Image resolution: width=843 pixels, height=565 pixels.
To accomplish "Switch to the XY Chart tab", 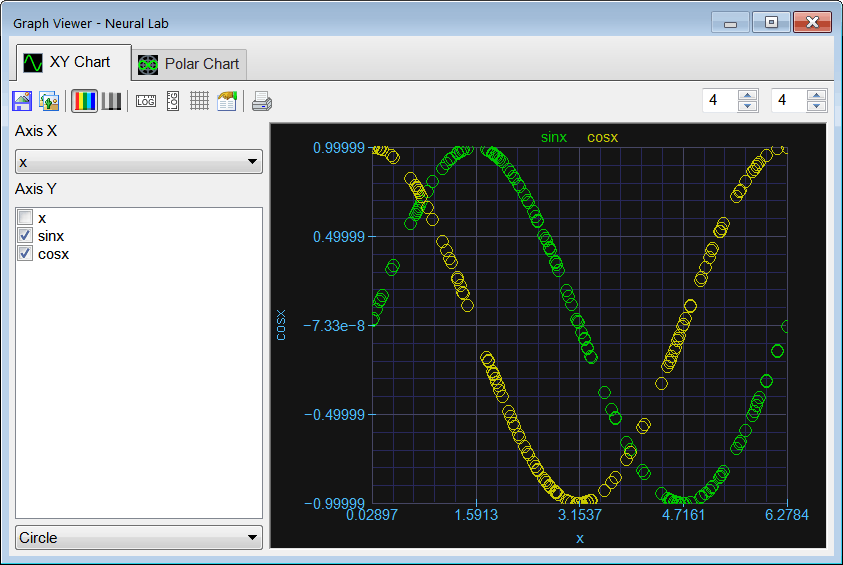I will point(74,62).
